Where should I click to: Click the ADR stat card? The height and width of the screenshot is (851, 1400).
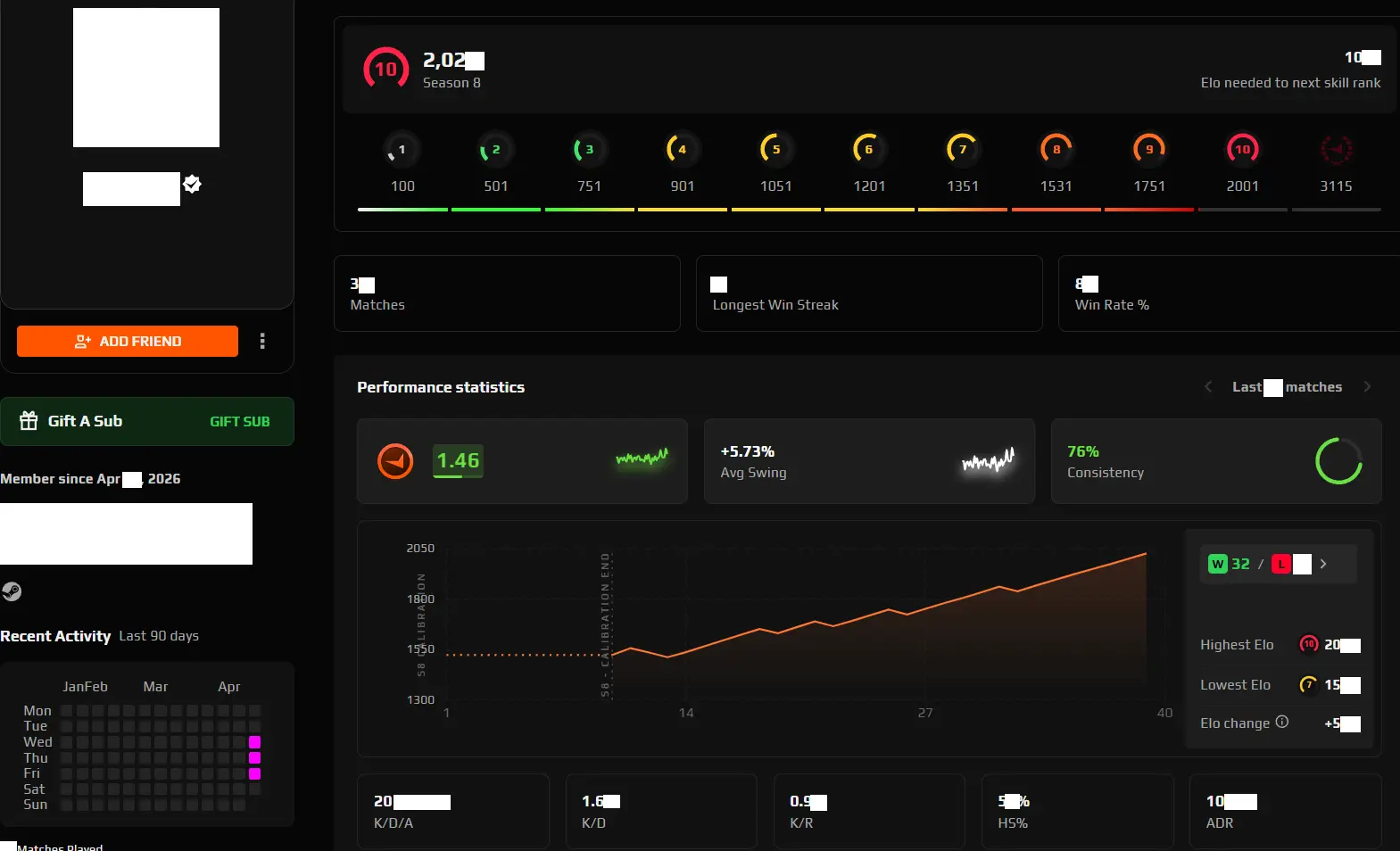pyautogui.click(x=1286, y=811)
